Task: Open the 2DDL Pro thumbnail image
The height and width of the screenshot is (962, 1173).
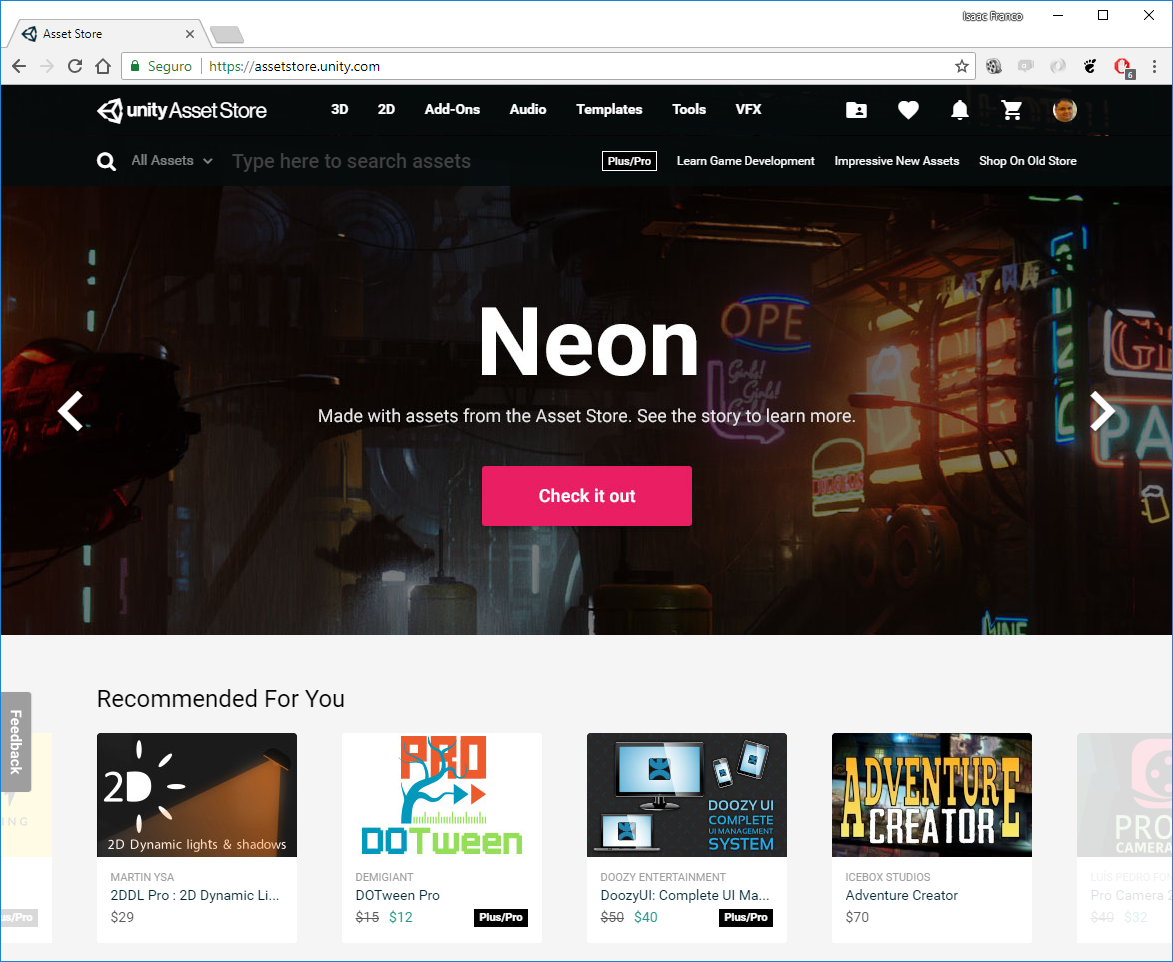Action: (x=197, y=794)
